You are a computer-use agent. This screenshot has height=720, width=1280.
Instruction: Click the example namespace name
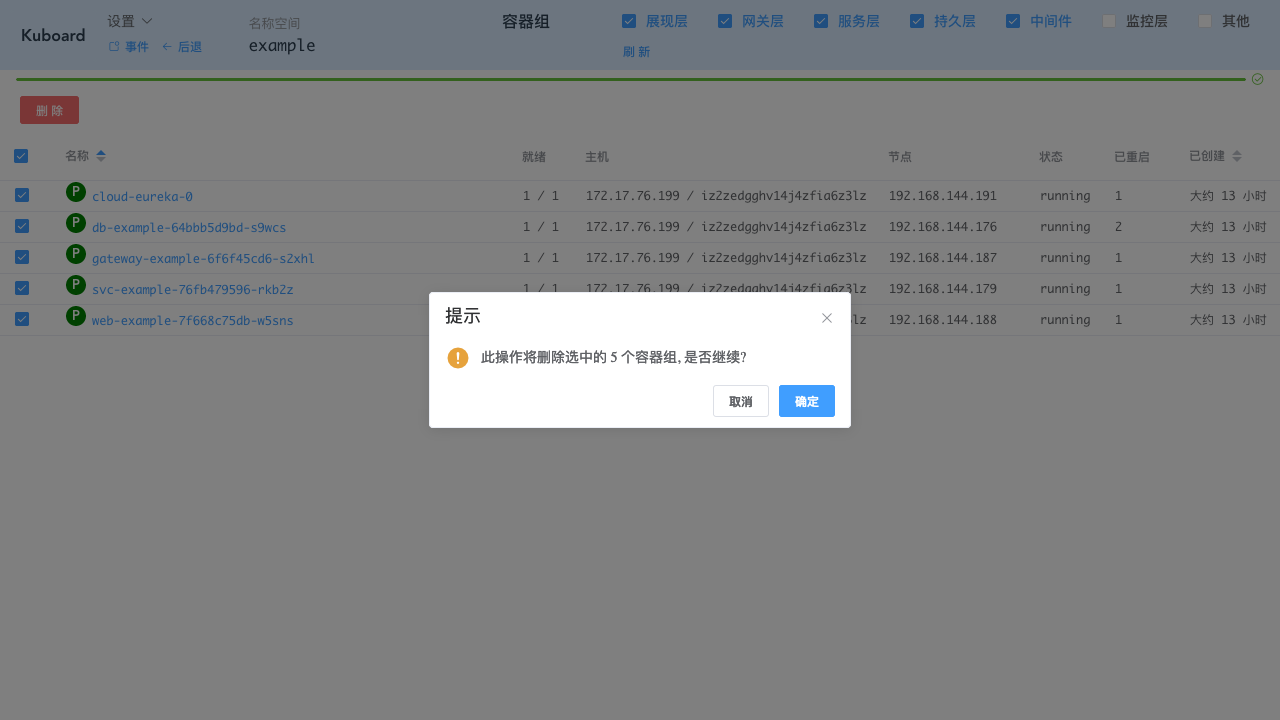click(282, 45)
